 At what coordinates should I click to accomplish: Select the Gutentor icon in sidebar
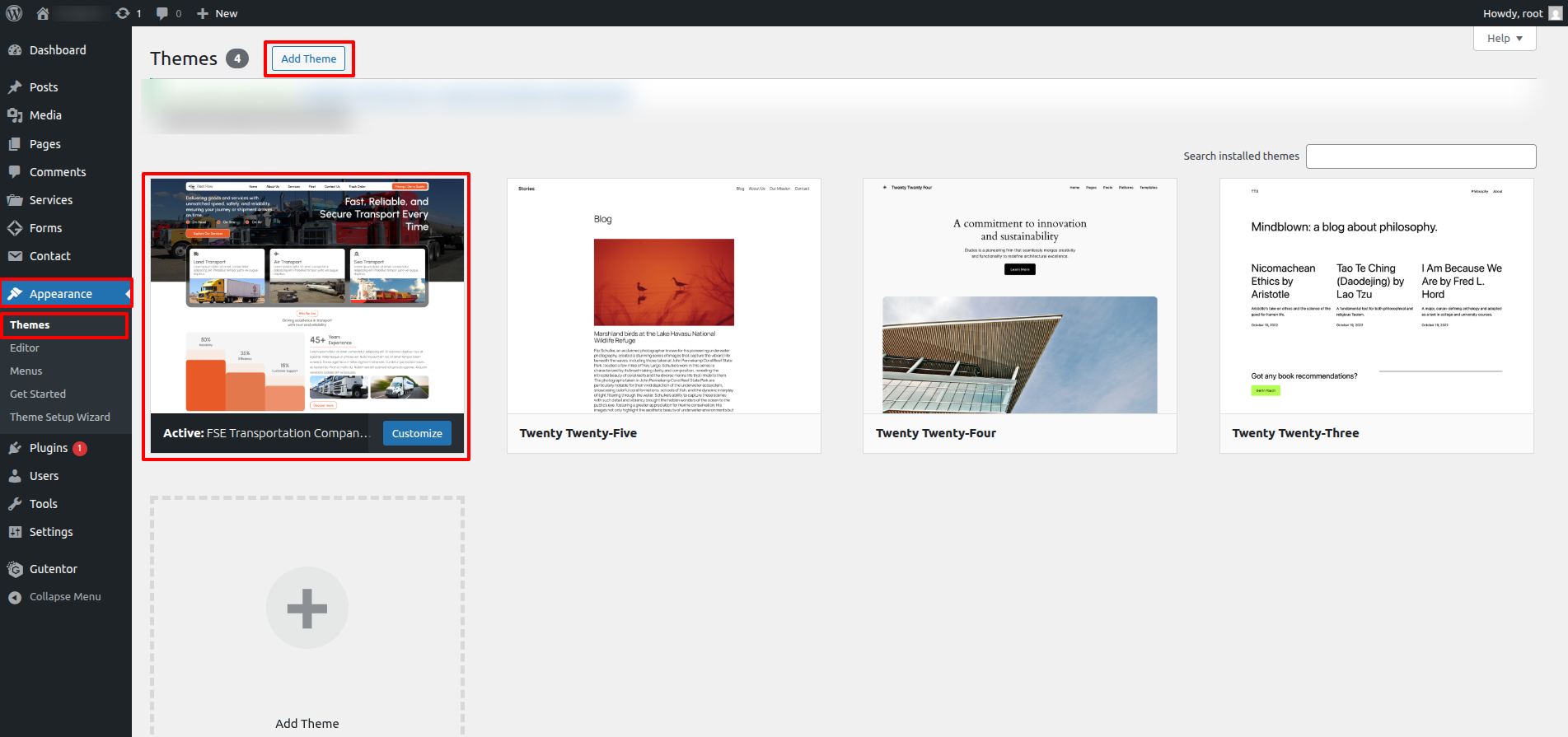15,569
